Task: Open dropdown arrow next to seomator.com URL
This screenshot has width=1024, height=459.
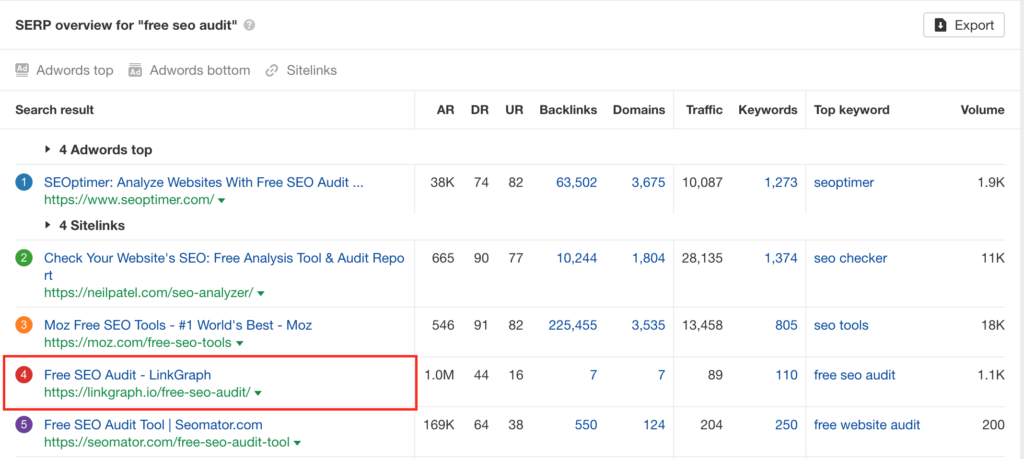Action: pyautogui.click(x=297, y=443)
